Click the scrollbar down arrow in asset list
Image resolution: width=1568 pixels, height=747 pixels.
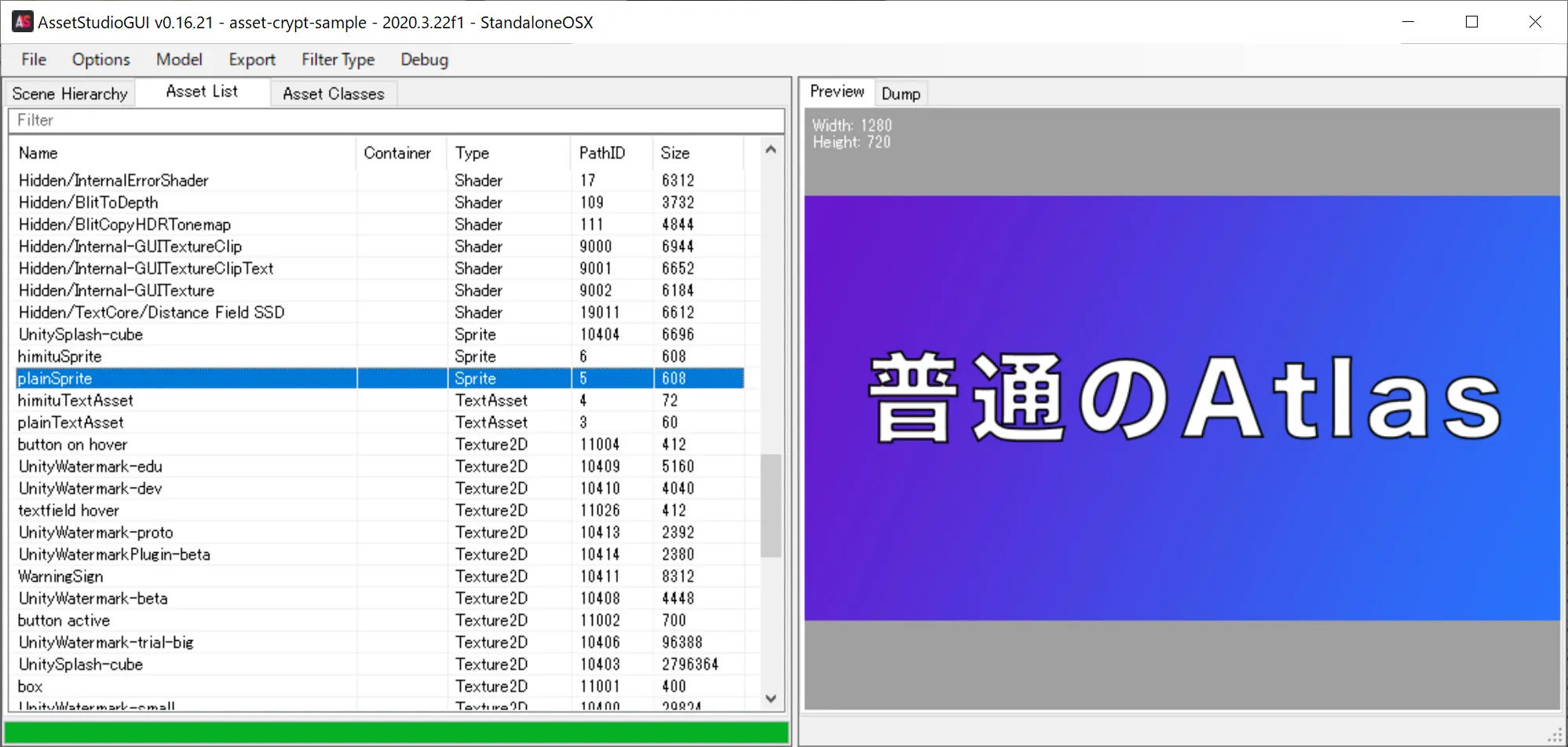[771, 698]
